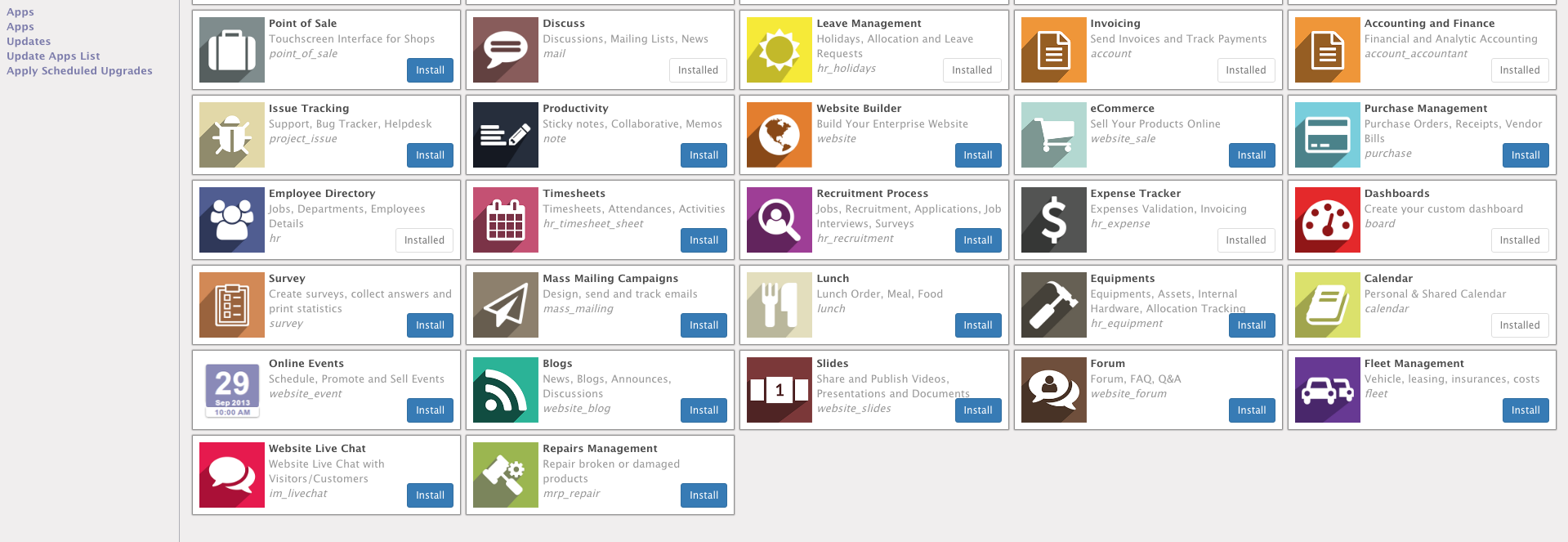Click the Mass Mailing paper plane icon
This screenshot has width=1568, height=542.
pos(506,305)
